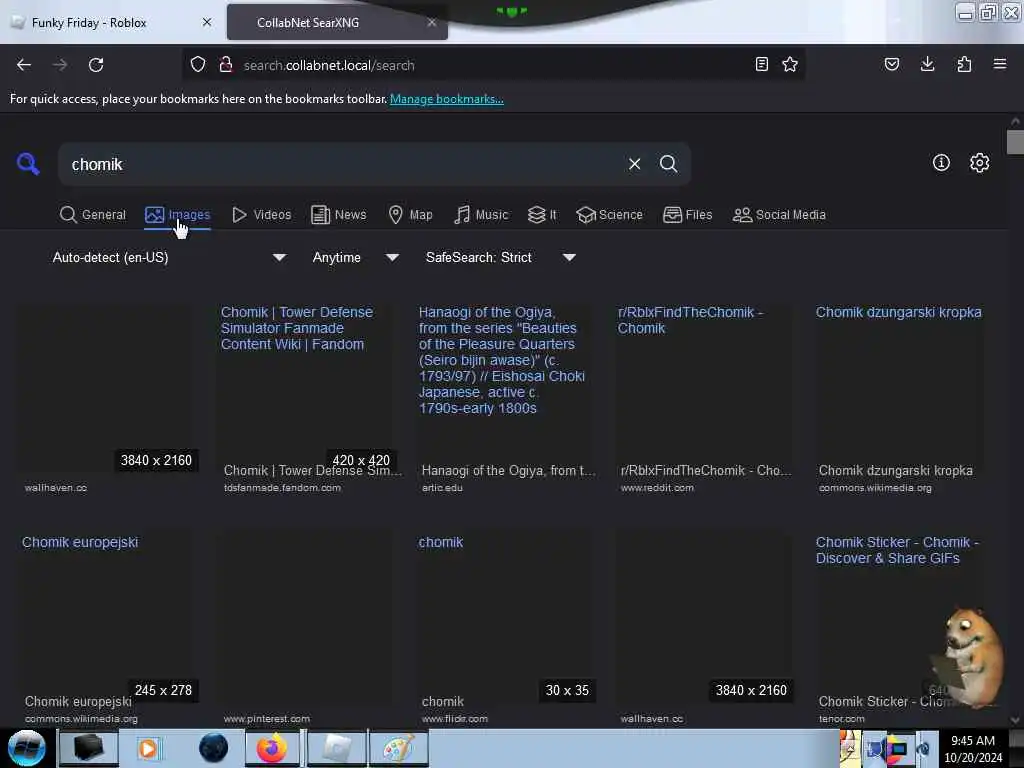Switch to the Videos search category

(261, 215)
